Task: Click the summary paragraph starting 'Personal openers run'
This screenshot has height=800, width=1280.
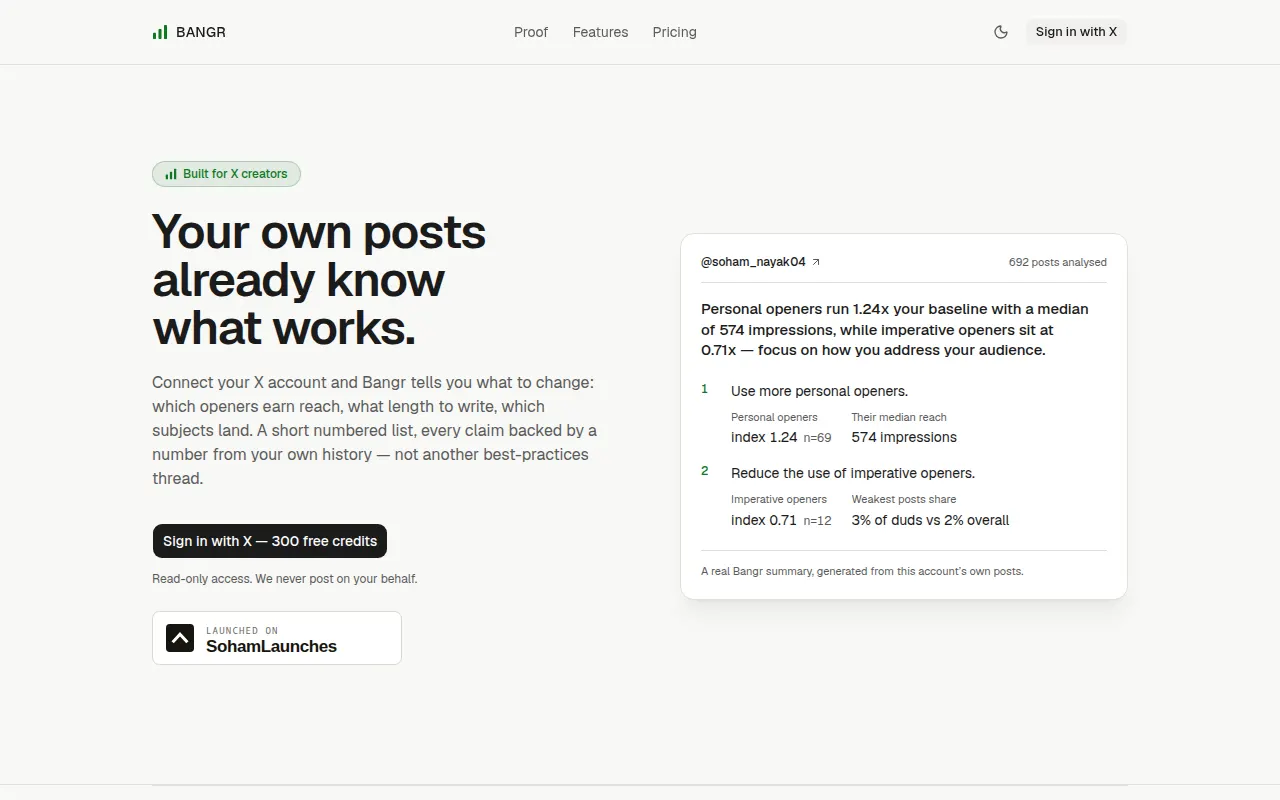Action: (x=895, y=330)
